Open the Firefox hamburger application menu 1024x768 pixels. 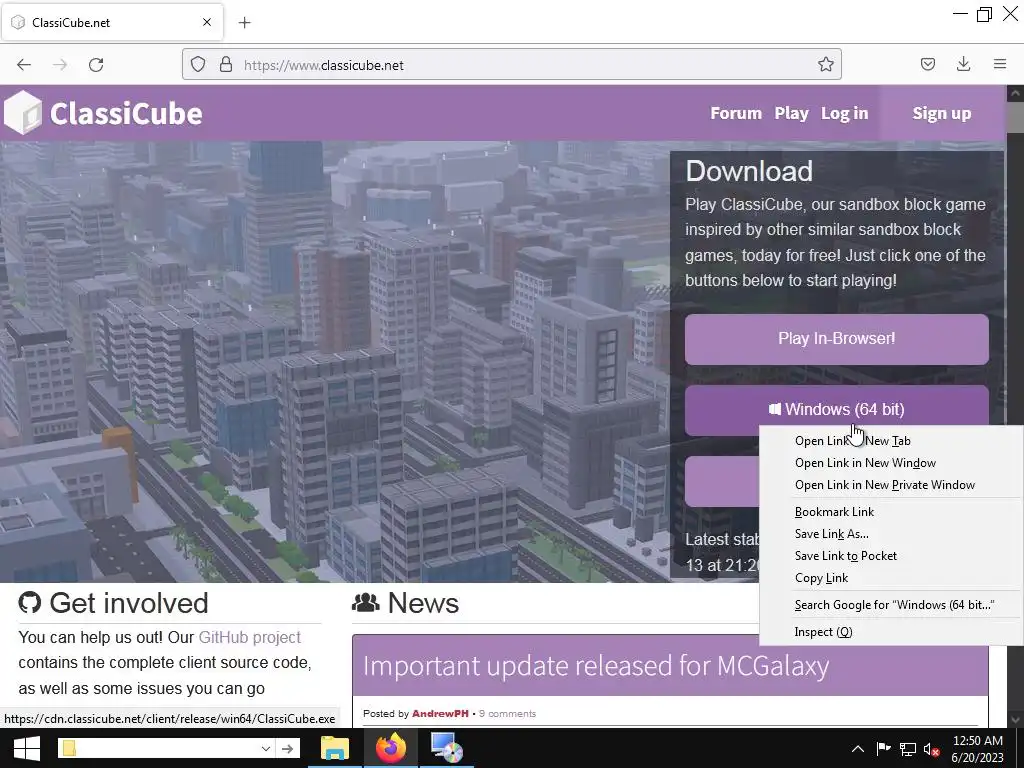coord(1000,64)
